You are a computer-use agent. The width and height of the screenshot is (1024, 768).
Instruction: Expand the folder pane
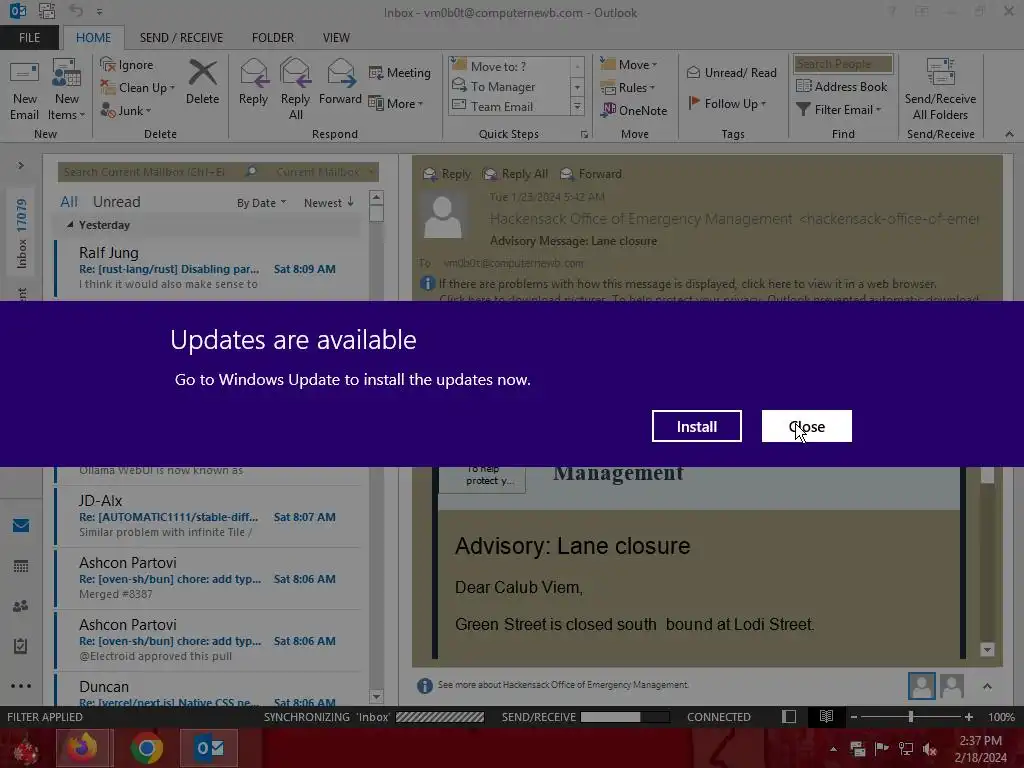(21, 165)
